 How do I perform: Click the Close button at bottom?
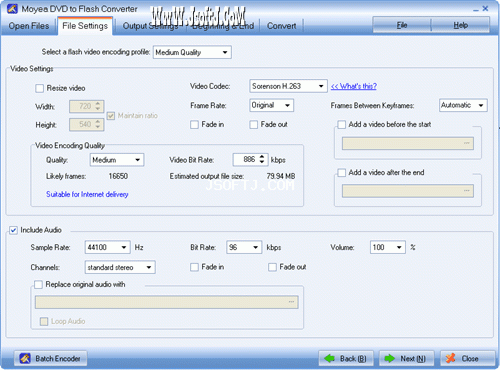tap(467, 359)
